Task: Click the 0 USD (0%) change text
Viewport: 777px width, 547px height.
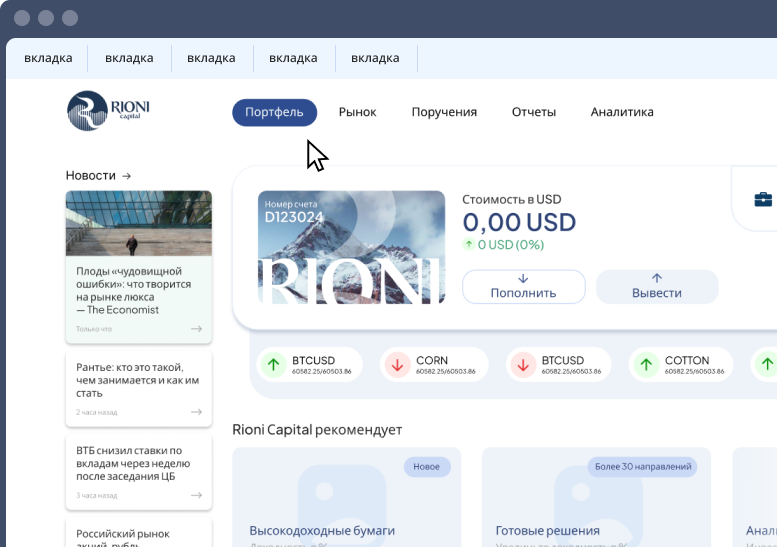Action: 511,244
